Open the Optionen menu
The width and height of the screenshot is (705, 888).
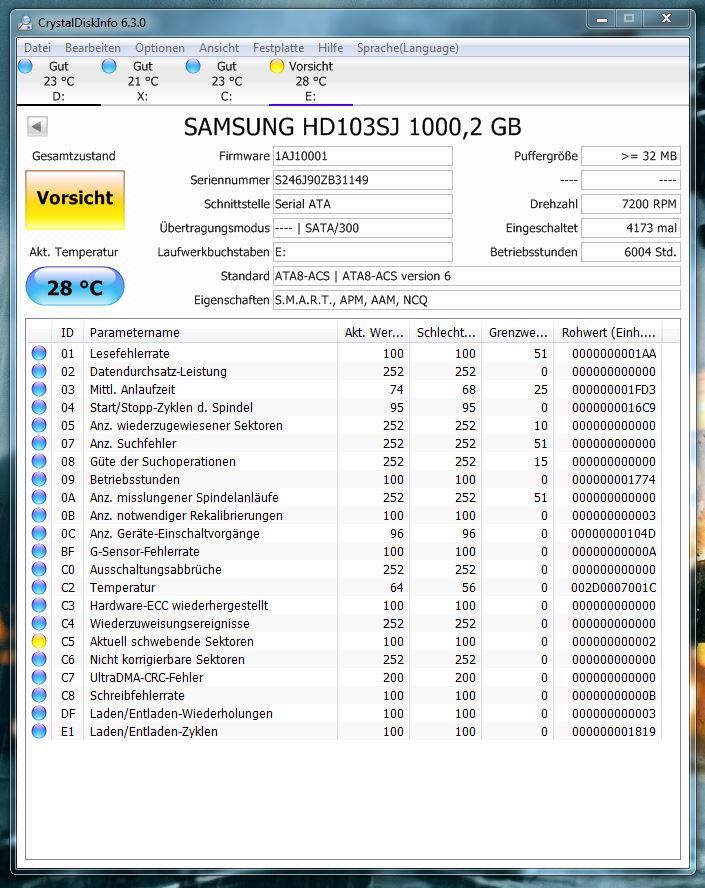160,48
